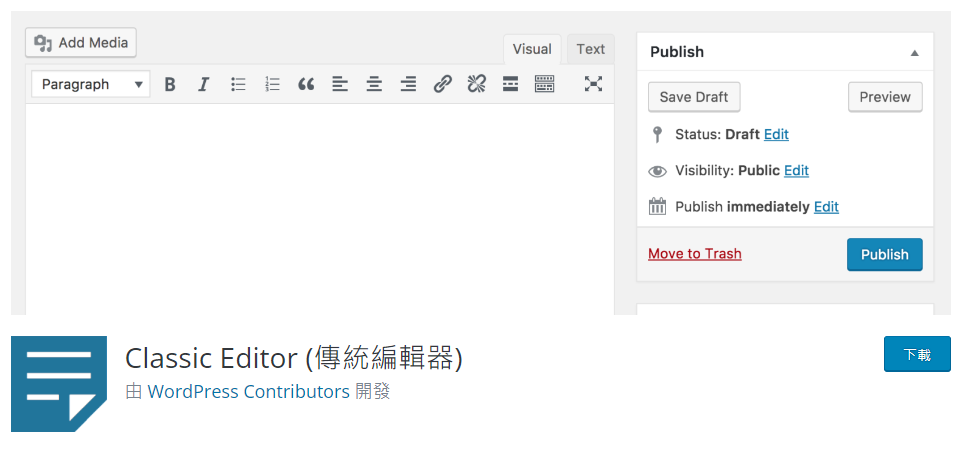This screenshot has height=449, width=966.
Task: Click the key icon beside Status
Action: coord(657,134)
